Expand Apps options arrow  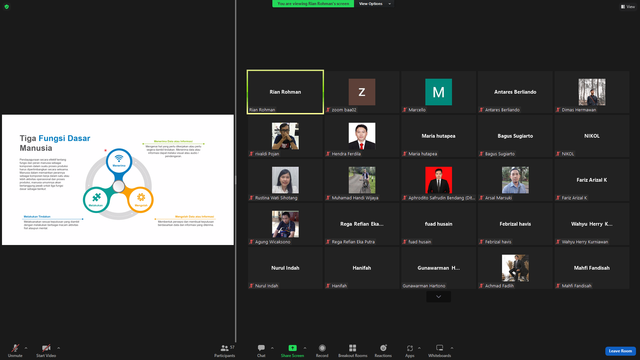[x=419, y=348]
